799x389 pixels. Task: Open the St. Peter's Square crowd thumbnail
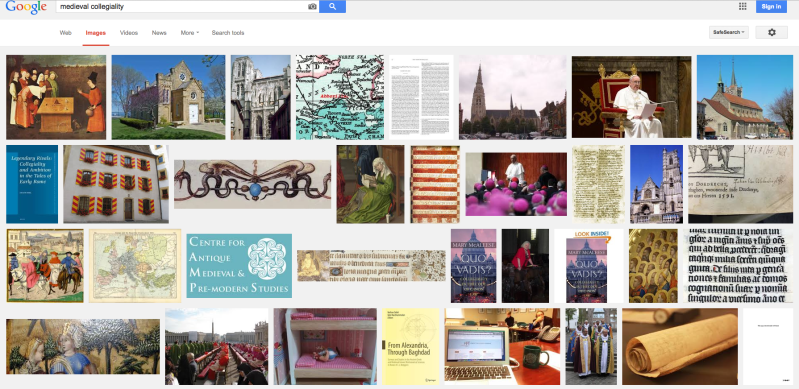pyautogui.click(x=217, y=346)
